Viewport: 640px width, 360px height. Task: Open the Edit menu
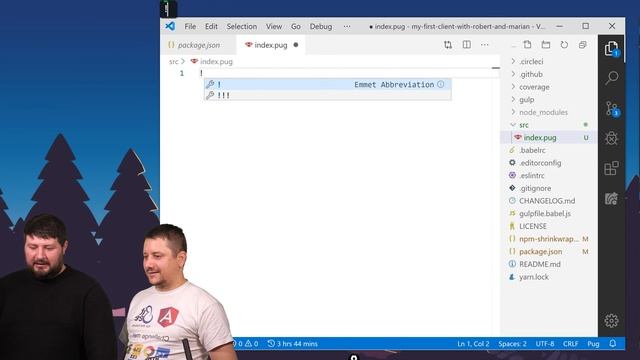211,27
